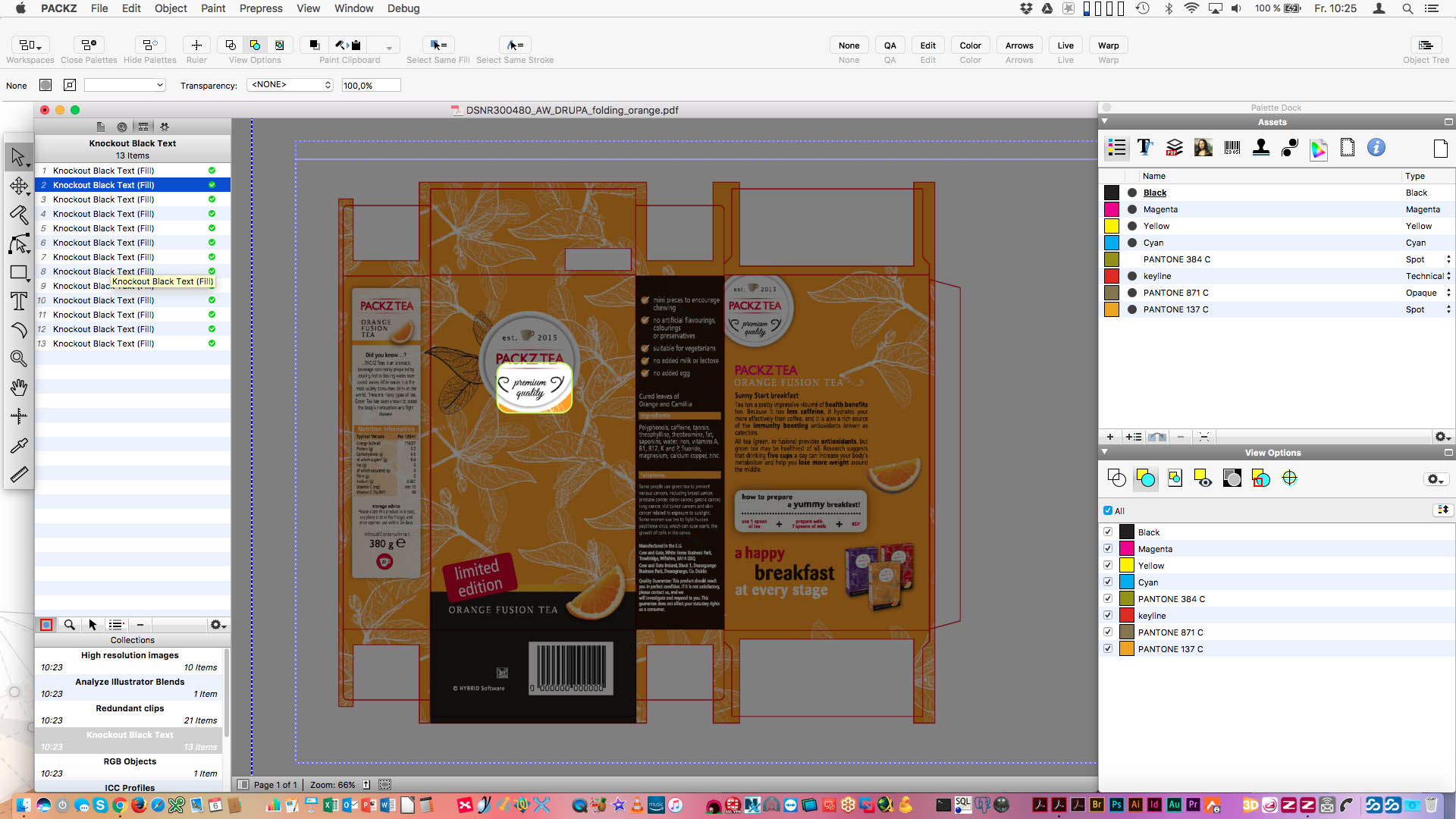Collapse the View Options panel triangle
The height and width of the screenshot is (819, 1456).
1105,452
